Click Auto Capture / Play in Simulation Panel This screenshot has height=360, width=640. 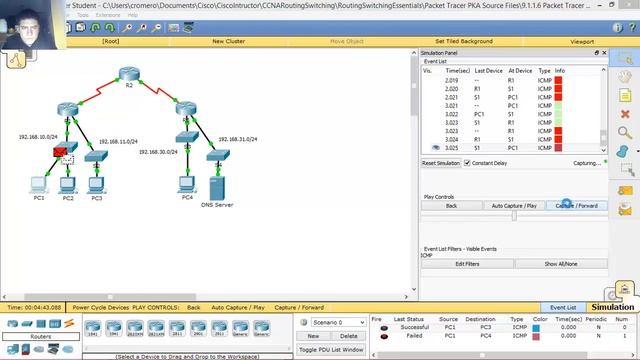(x=514, y=206)
